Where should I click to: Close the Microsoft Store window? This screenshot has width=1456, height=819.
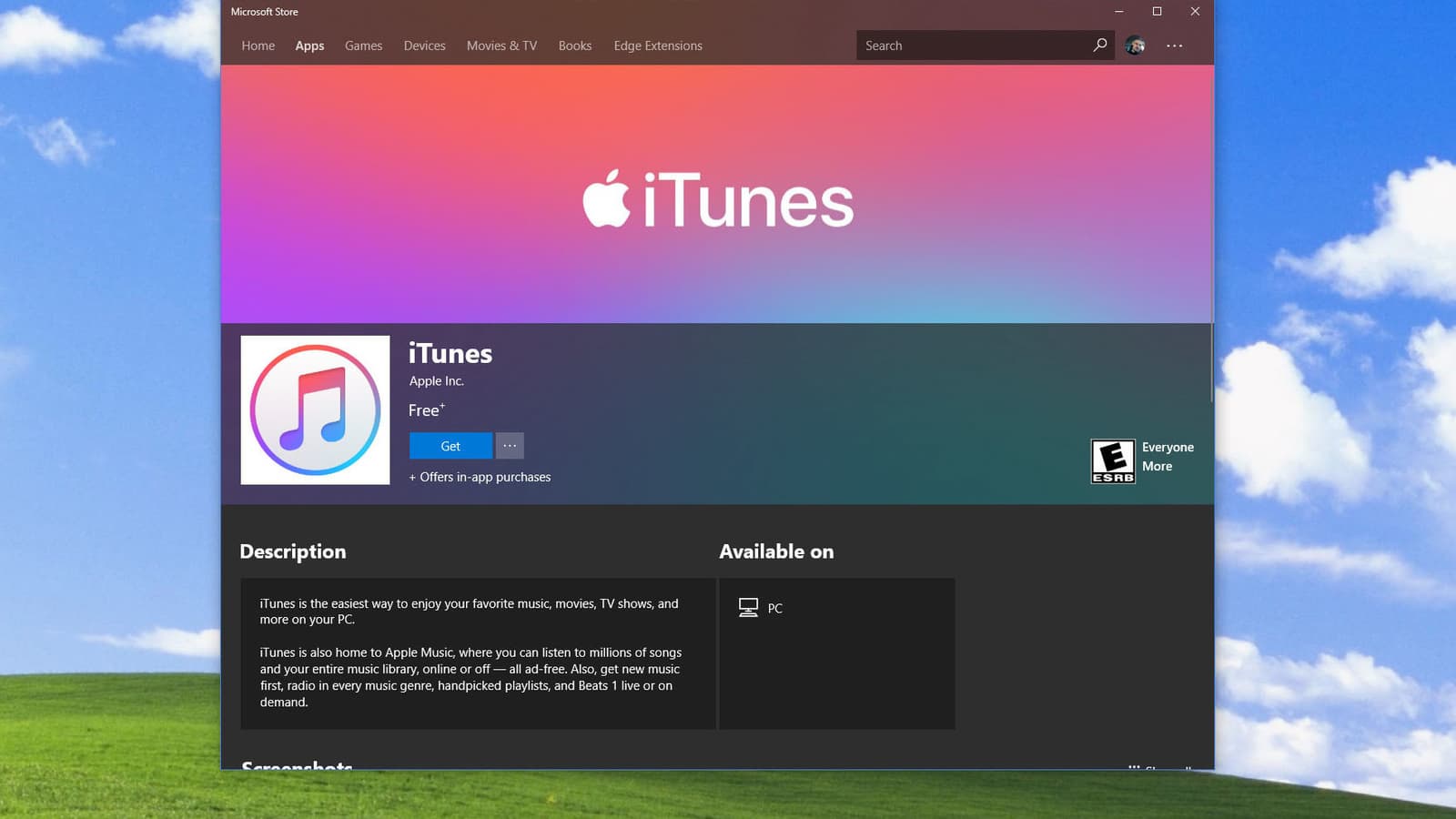point(1195,12)
